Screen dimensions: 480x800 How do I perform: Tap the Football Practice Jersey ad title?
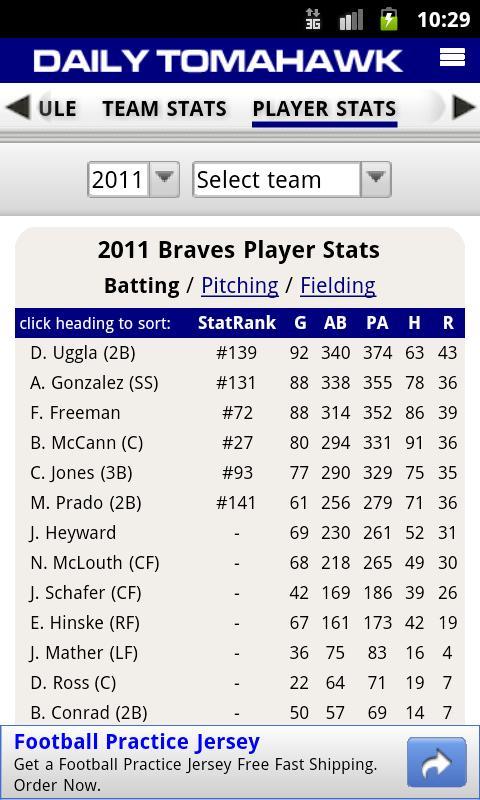coord(137,742)
